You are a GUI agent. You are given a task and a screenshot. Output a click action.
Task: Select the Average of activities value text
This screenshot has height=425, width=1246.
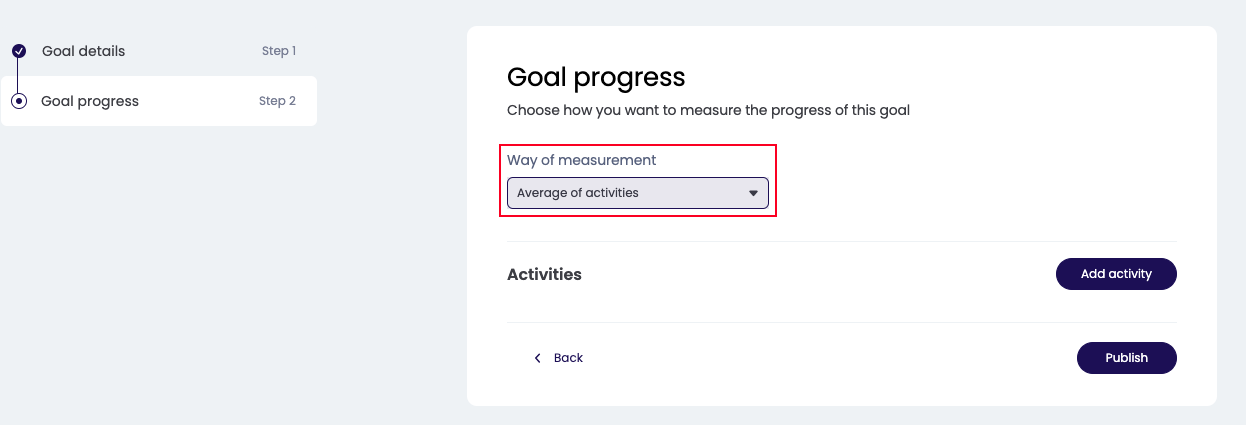click(578, 193)
